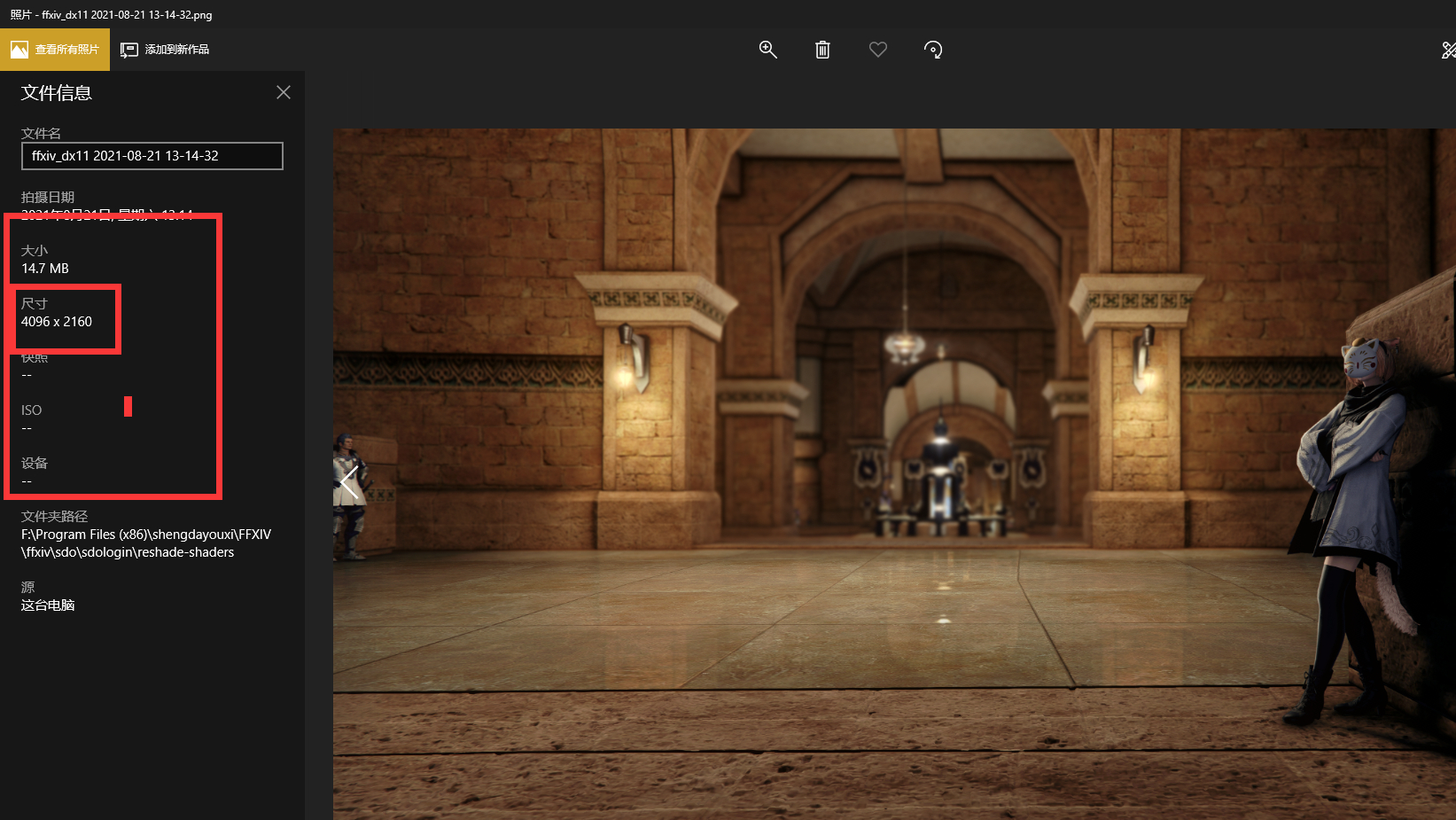This screenshot has width=1456, height=820.
Task: Close the 文件信息 panel
Action: (284, 92)
